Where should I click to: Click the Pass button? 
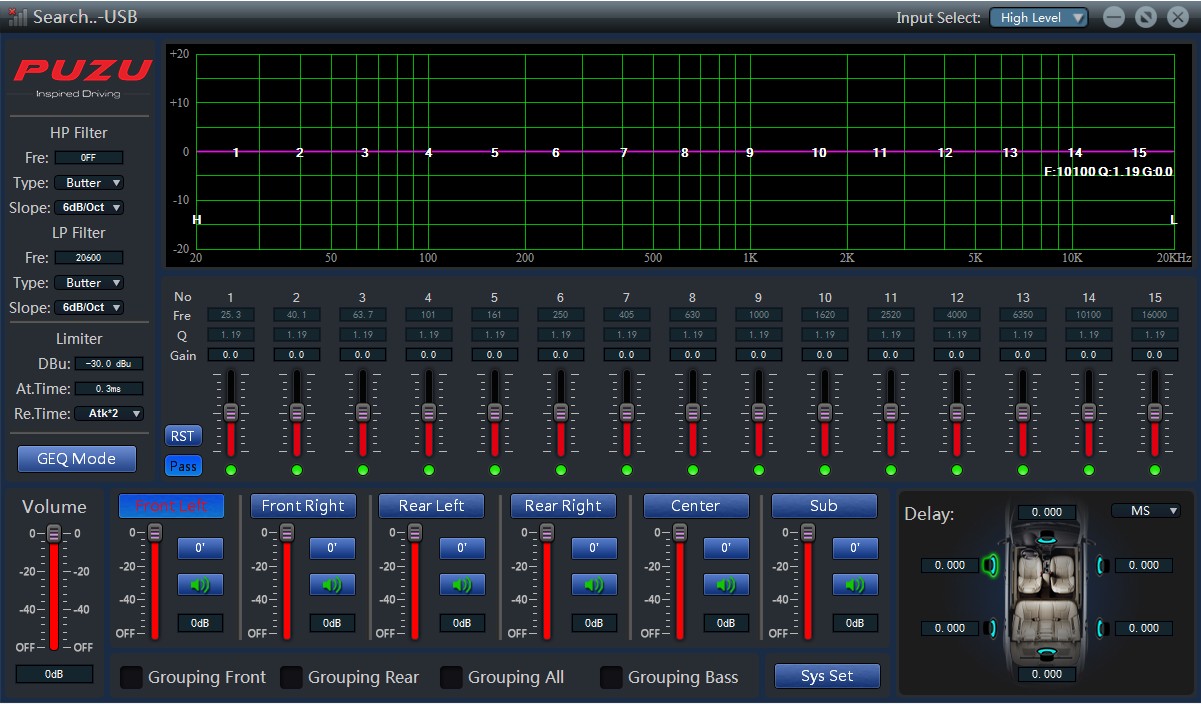coord(183,466)
